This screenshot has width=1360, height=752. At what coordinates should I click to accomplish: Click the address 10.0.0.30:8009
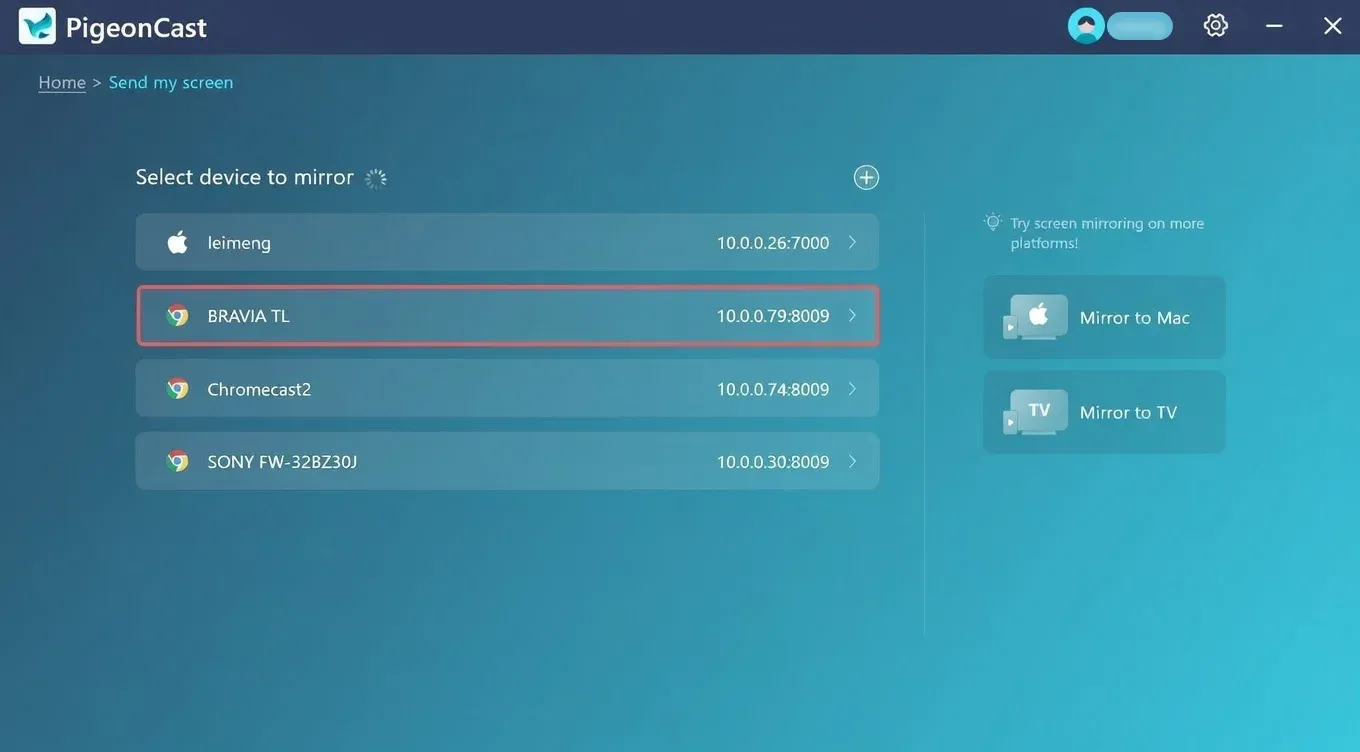click(x=773, y=461)
